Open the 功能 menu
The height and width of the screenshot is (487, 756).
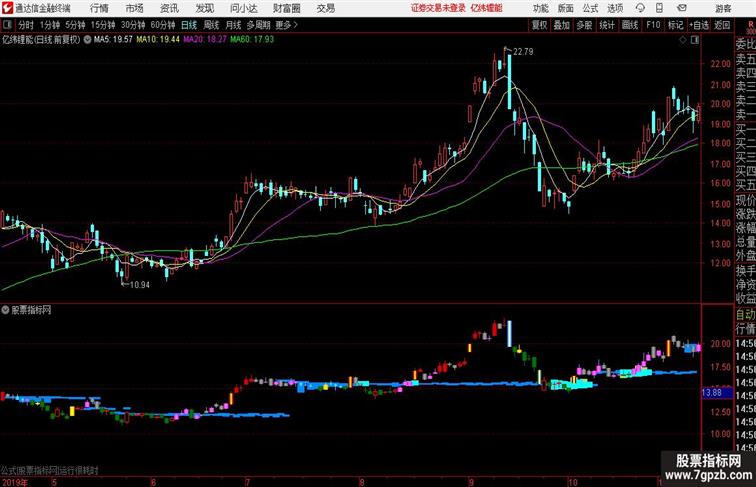click(x=540, y=8)
